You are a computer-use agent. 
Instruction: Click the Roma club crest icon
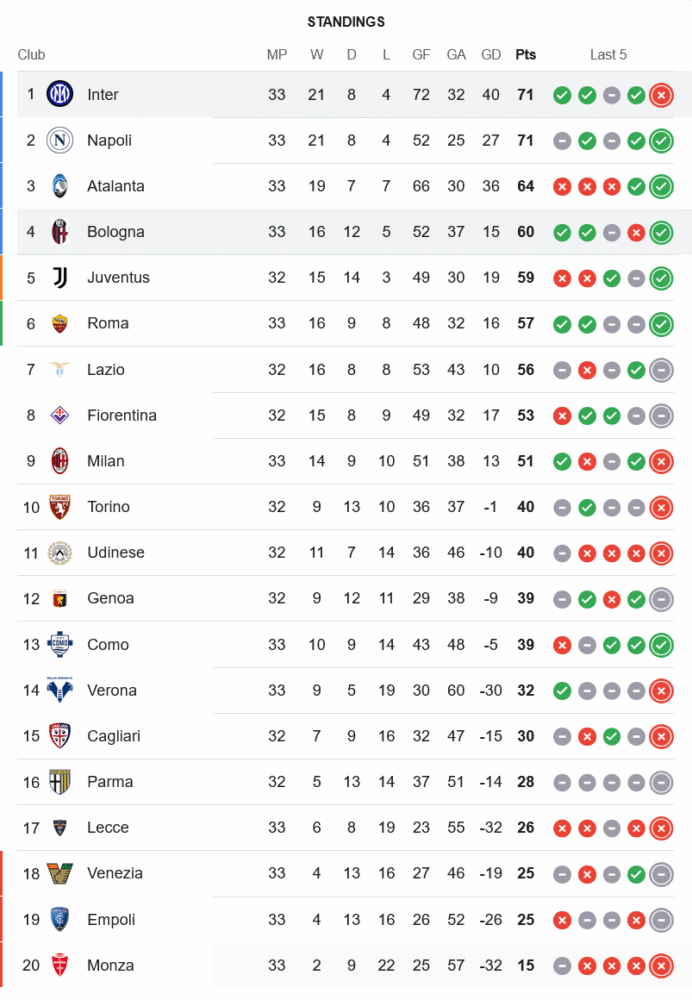[60, 323]
